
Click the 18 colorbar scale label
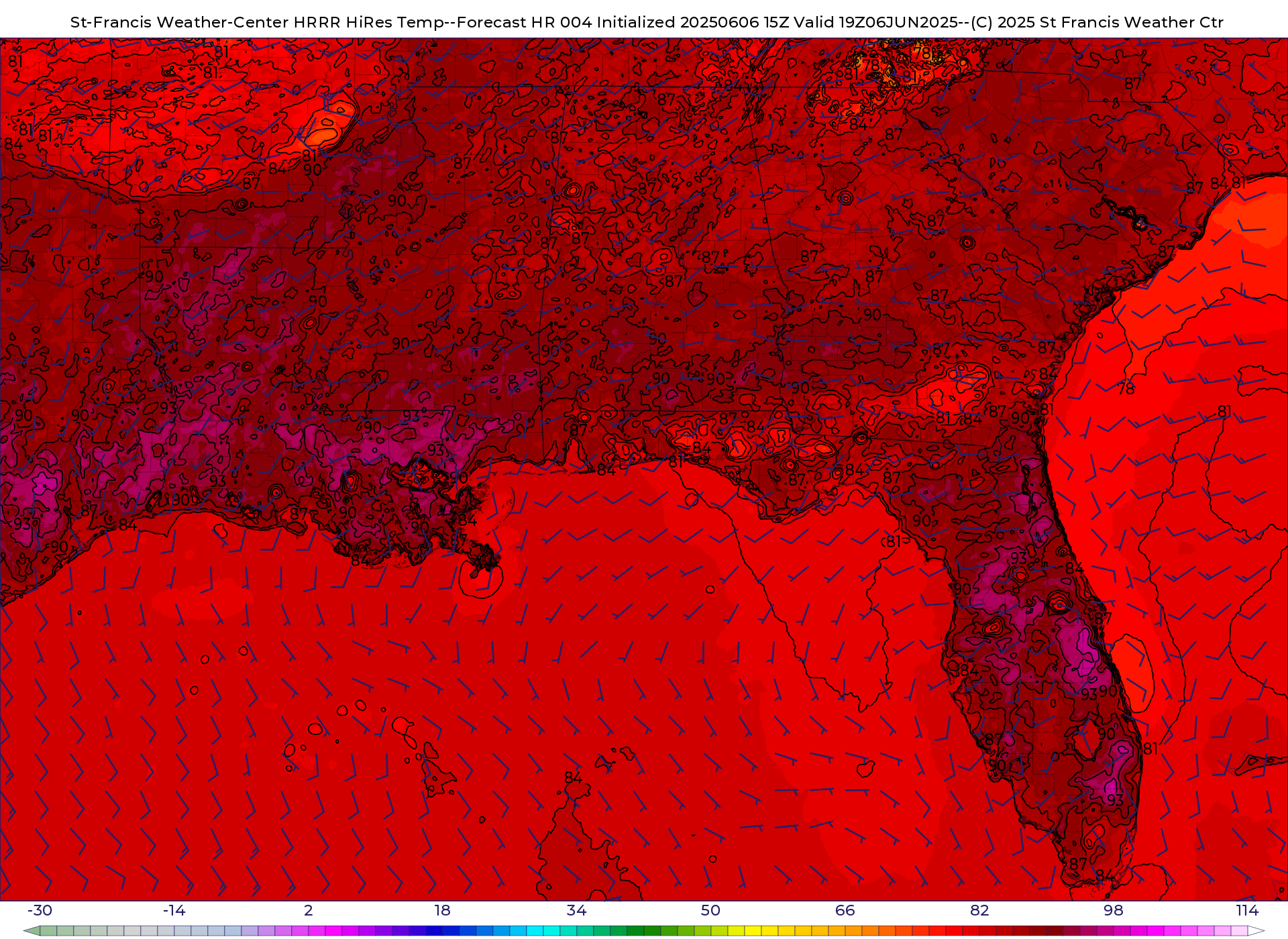443,911
